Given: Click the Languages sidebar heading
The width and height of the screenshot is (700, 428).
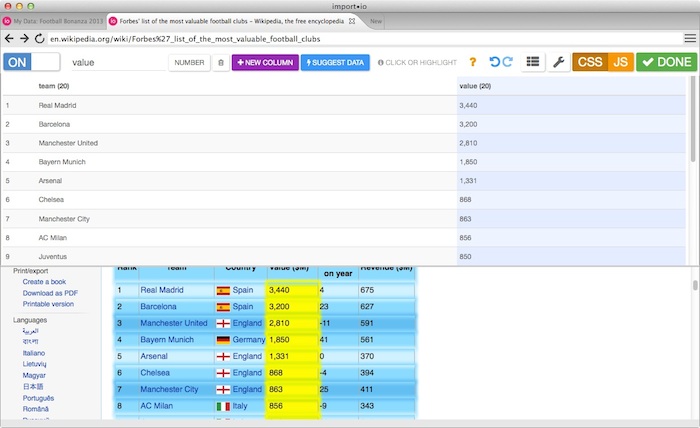Looking at the screenshot, I should click(x=29, y=320).
